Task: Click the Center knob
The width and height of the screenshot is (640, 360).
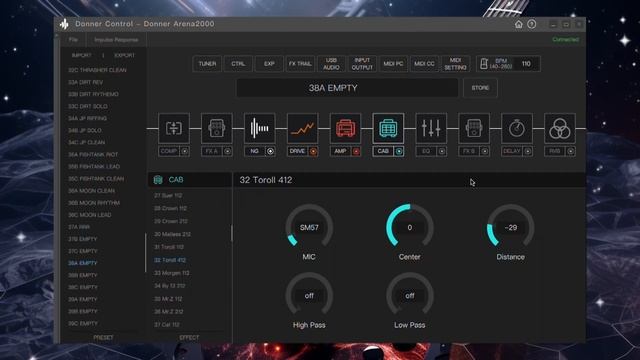Action: click(x=409, y=227)
